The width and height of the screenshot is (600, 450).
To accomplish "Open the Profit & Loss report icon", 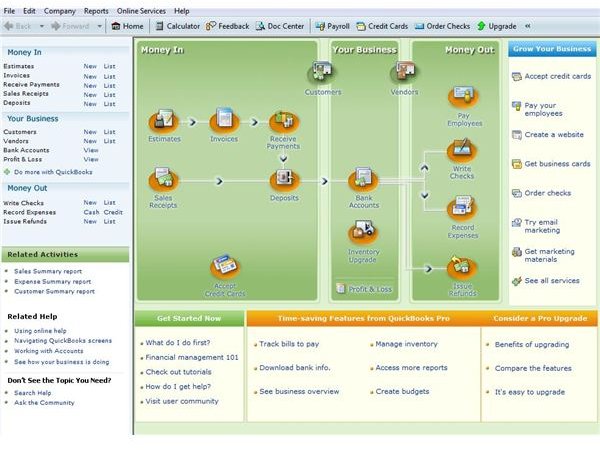I will [x=341, y=289].
